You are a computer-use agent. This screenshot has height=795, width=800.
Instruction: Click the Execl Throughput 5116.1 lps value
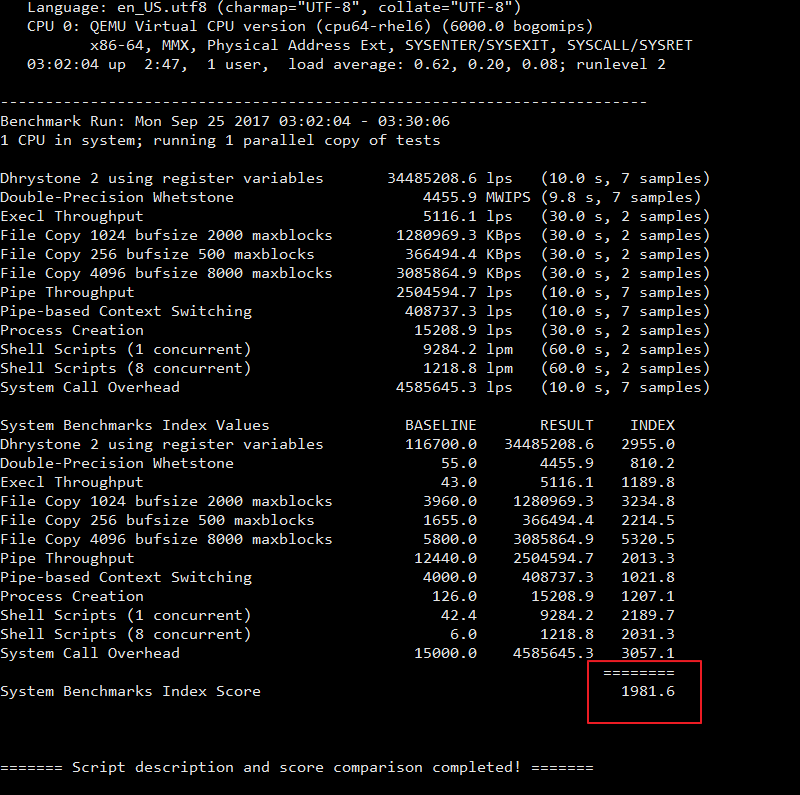pyautogui.click(x=468, y=216)
